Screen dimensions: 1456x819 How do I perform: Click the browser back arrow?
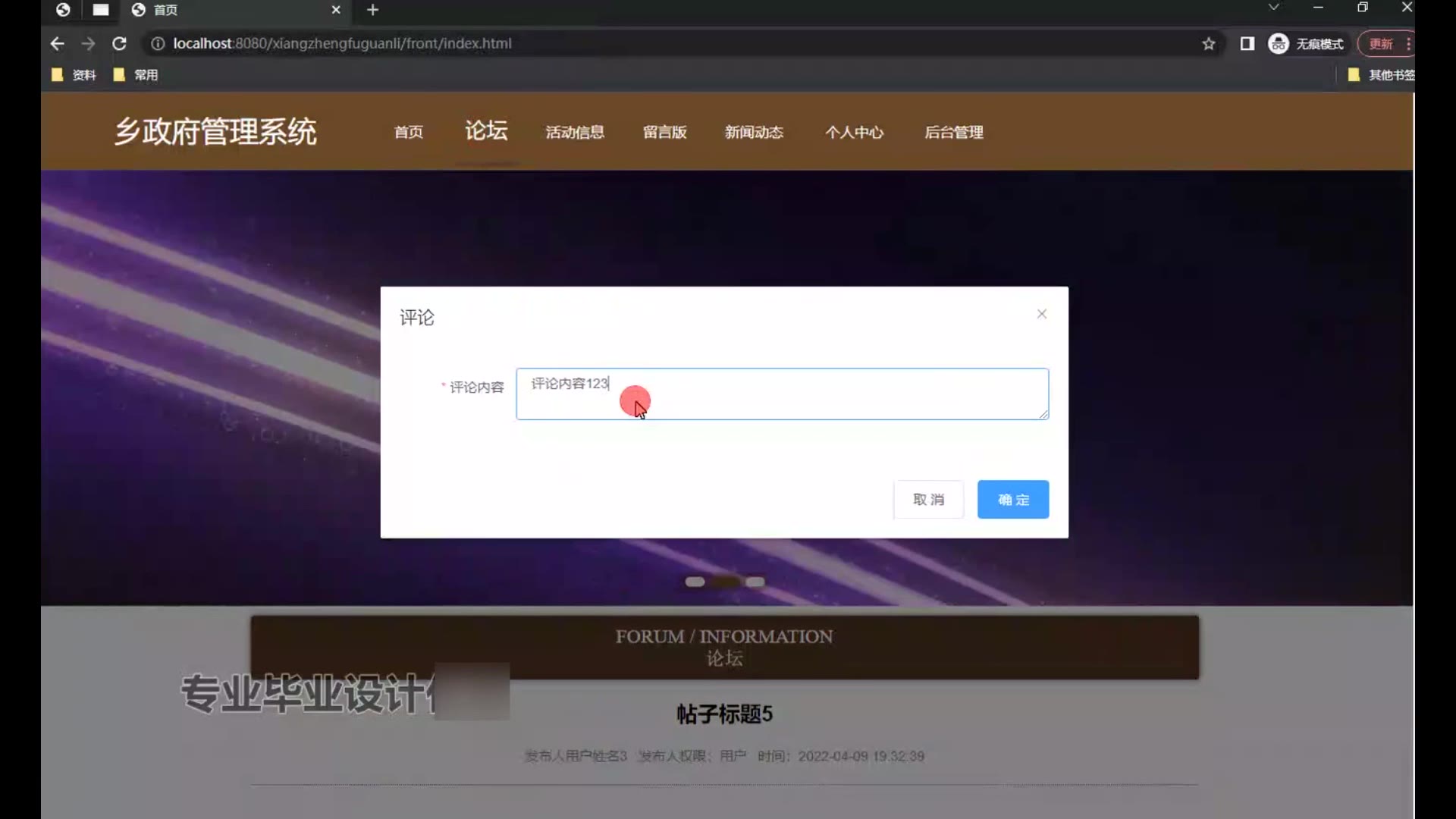click(57, 44)
